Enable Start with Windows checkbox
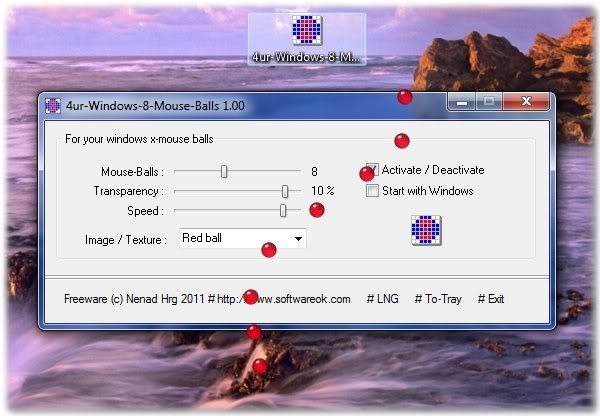 [372, 191]
